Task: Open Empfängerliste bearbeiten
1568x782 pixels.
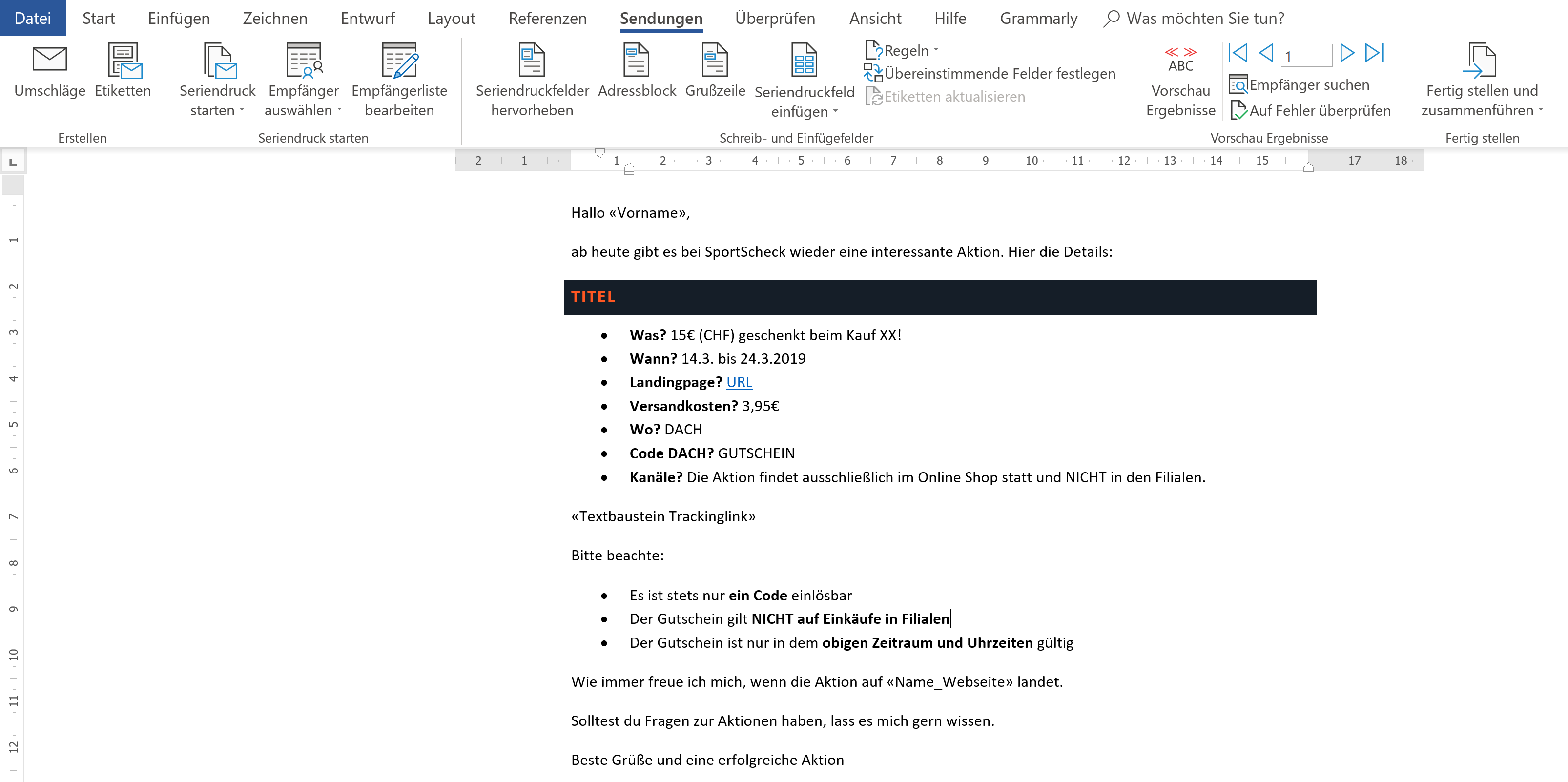Action: (x=399, y=81)
